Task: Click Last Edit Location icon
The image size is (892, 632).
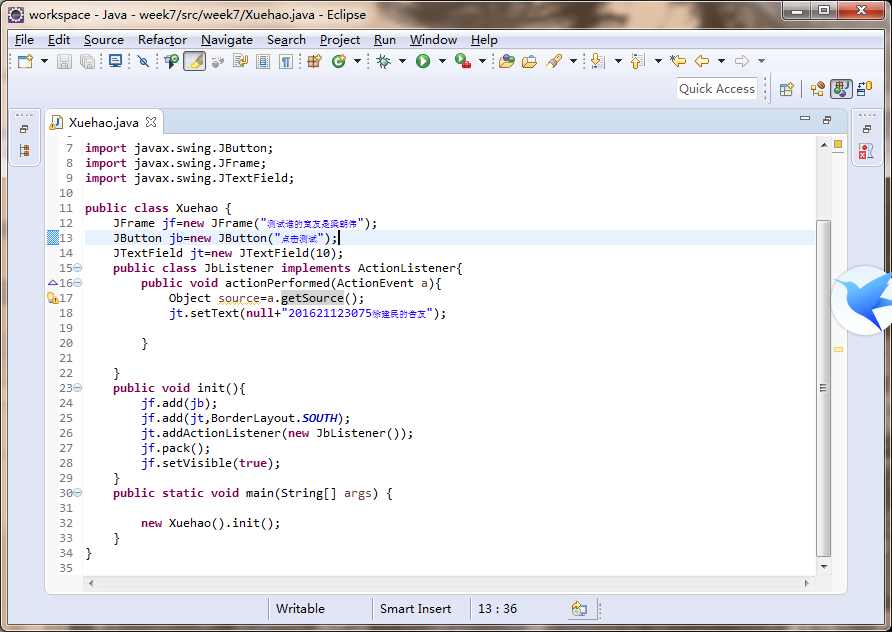Action: pos(678,61)
